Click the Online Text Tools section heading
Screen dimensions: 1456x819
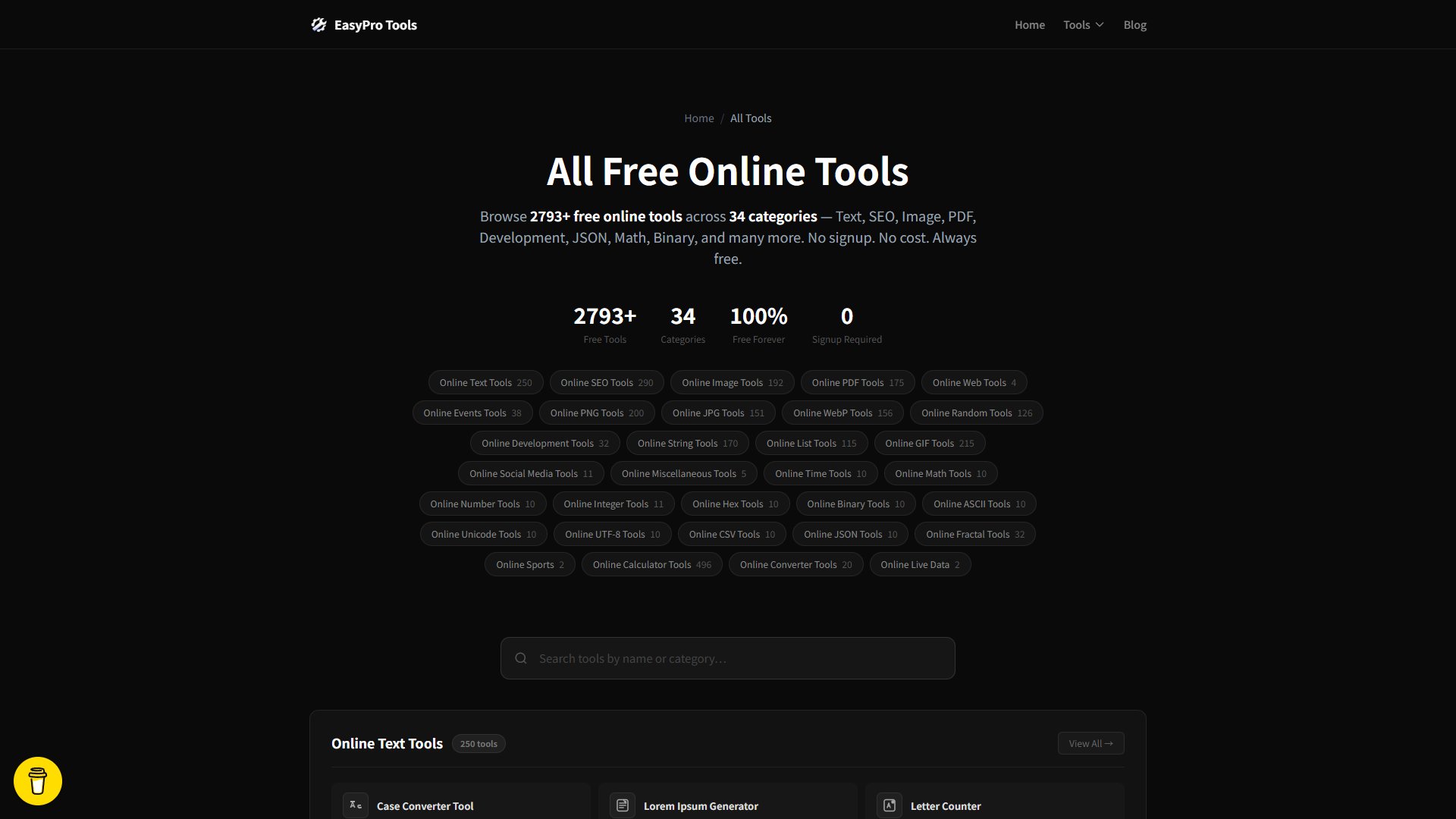tap(387, 743)
